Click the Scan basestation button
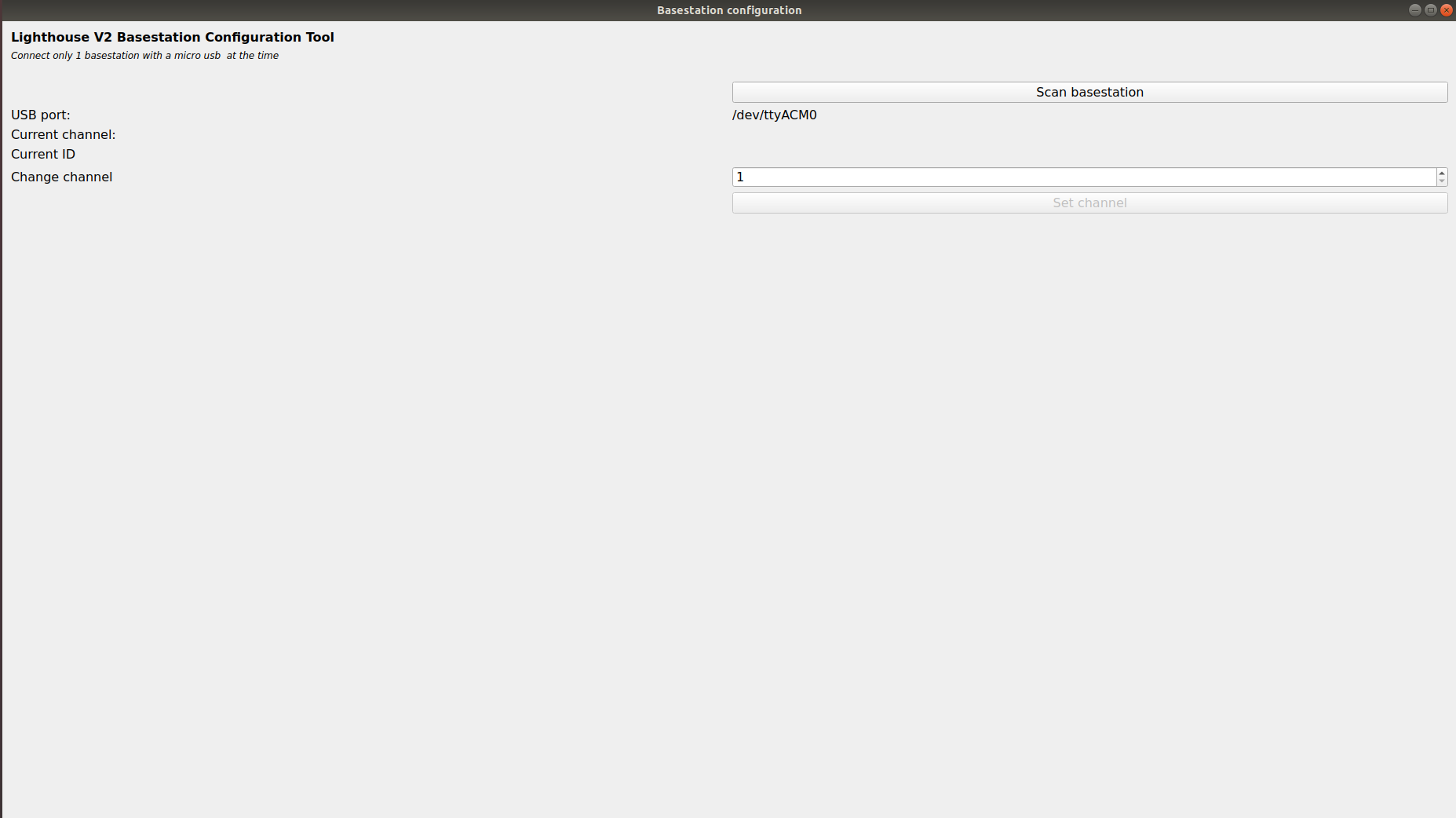 point(1089,92)
